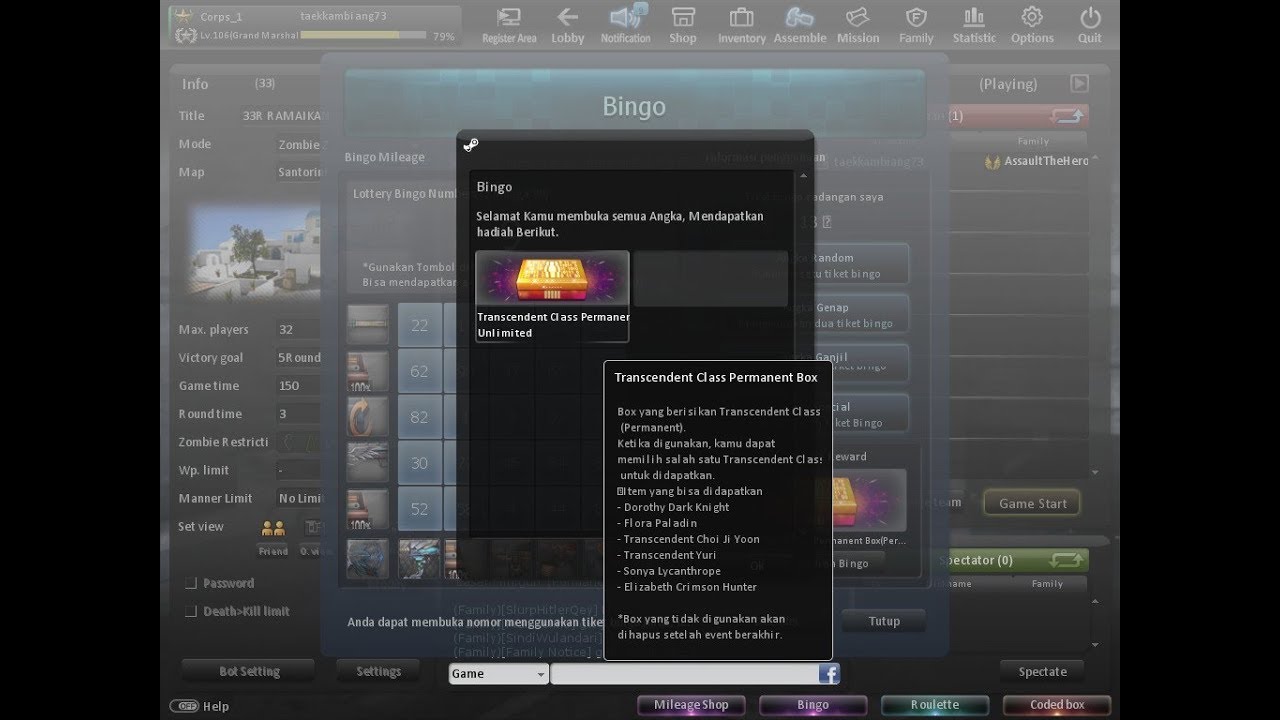
Task: Enable the Password checkbox
Action: (190, 583)
